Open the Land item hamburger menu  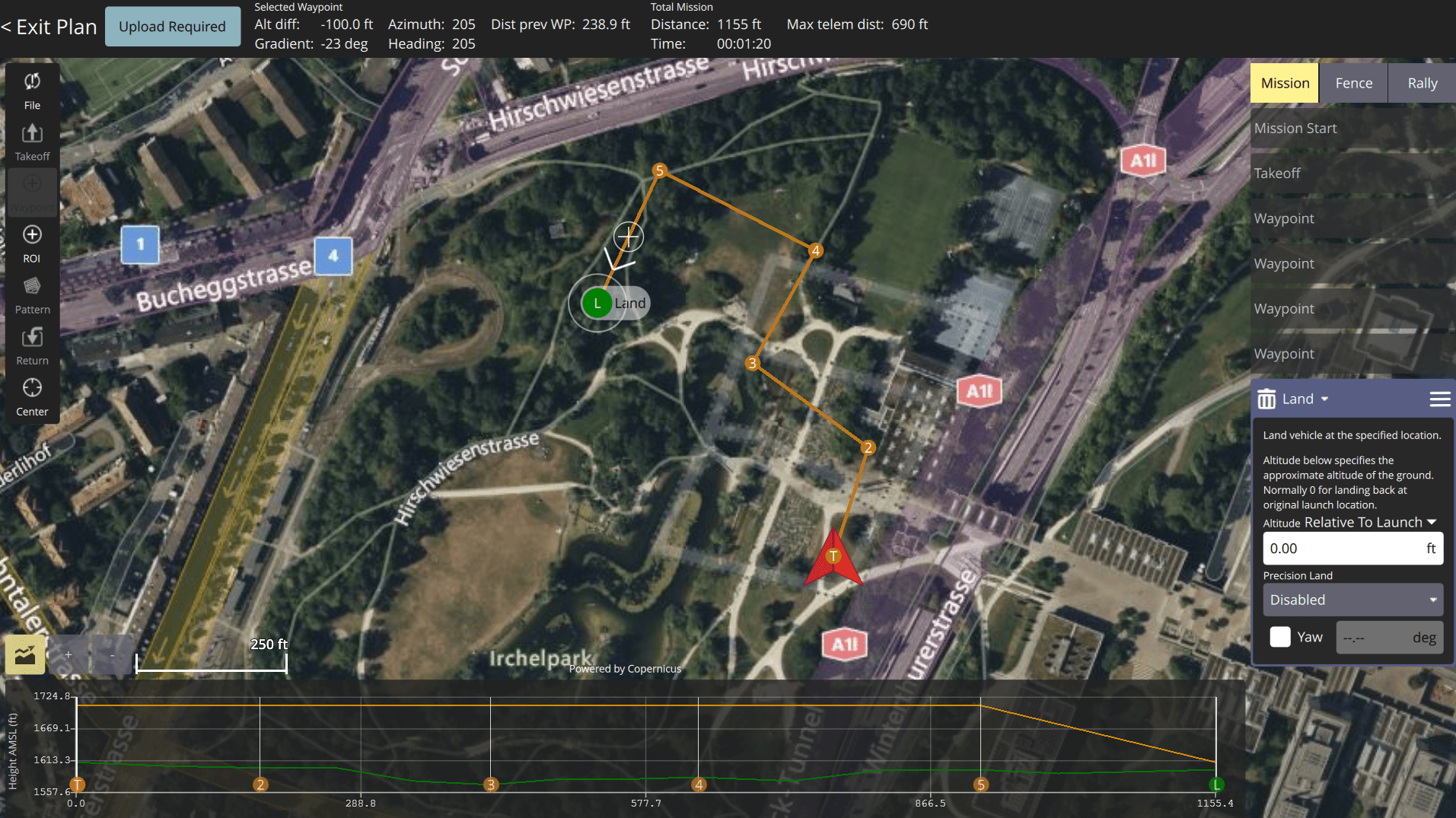pyautogui.click(x=1439, y=398)
